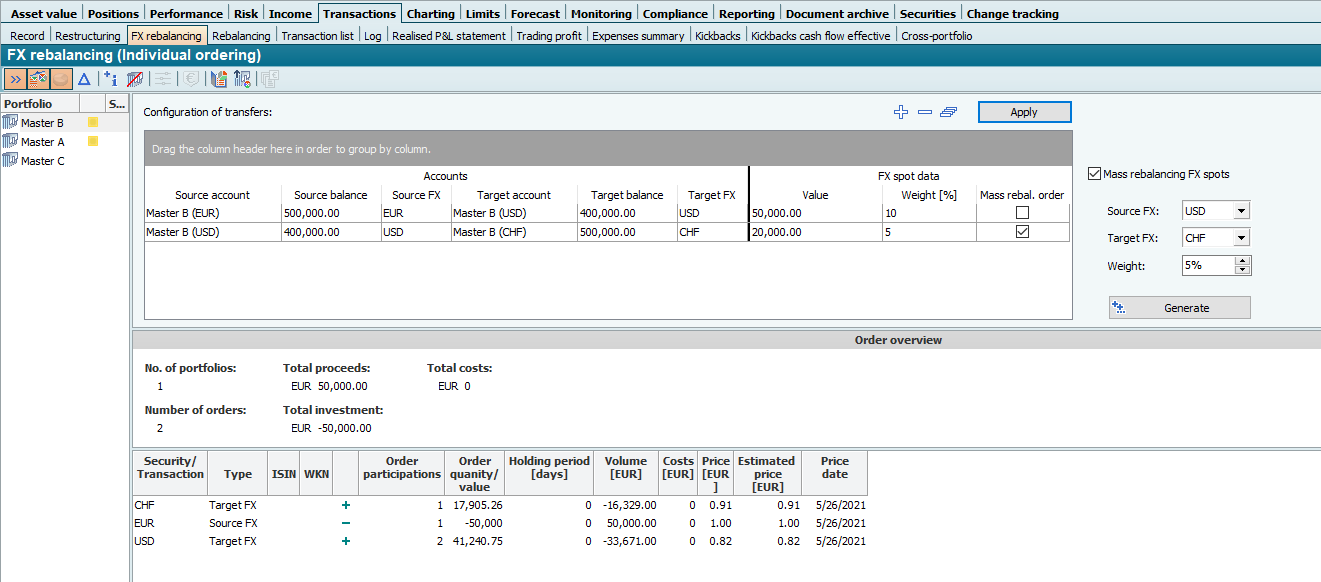The height and width of the screenshot is (582, 1321).
Task: Remove transfer row with minus icon
Action: coord(924,112)
